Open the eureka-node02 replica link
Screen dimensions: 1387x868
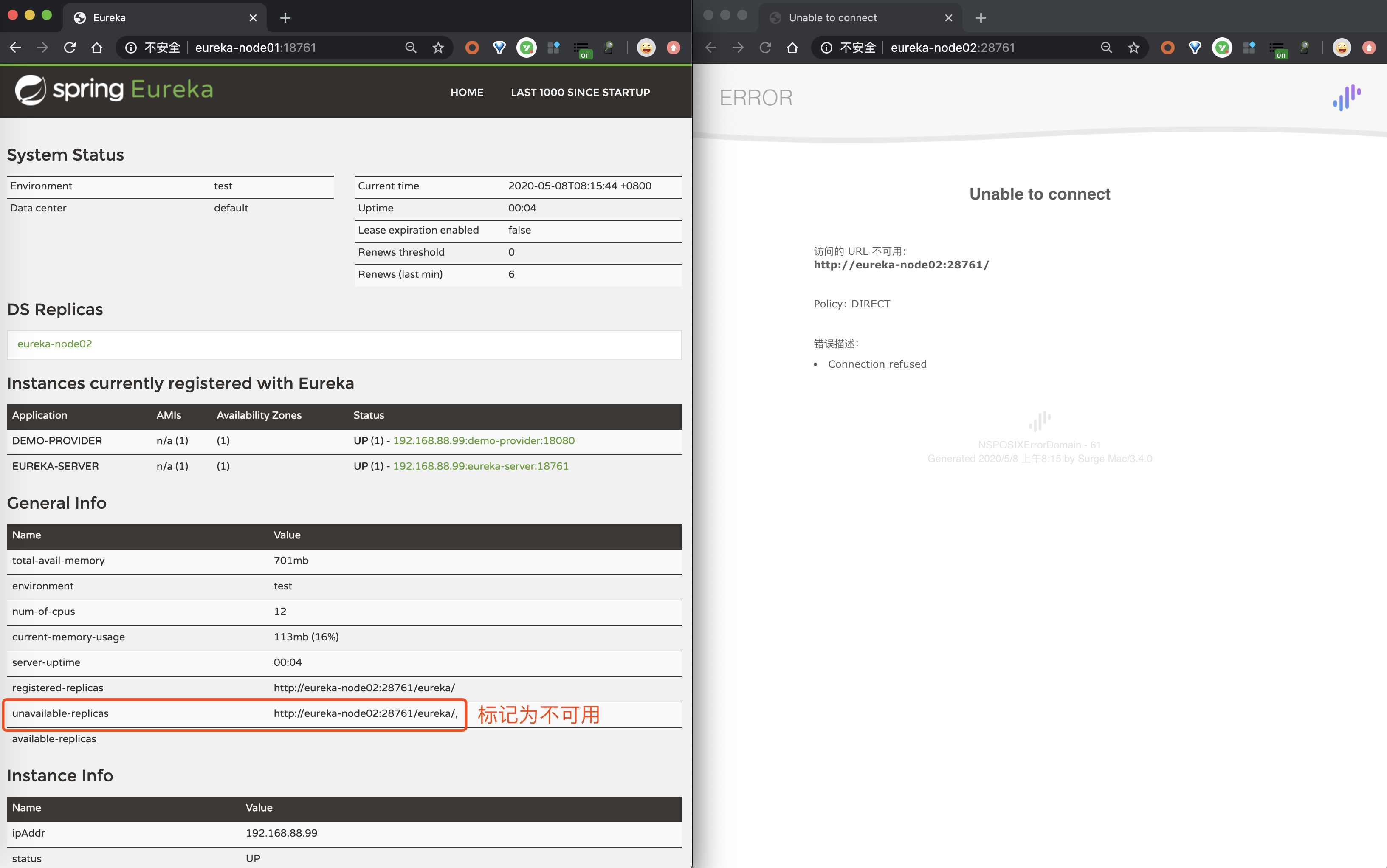(54, 344)
